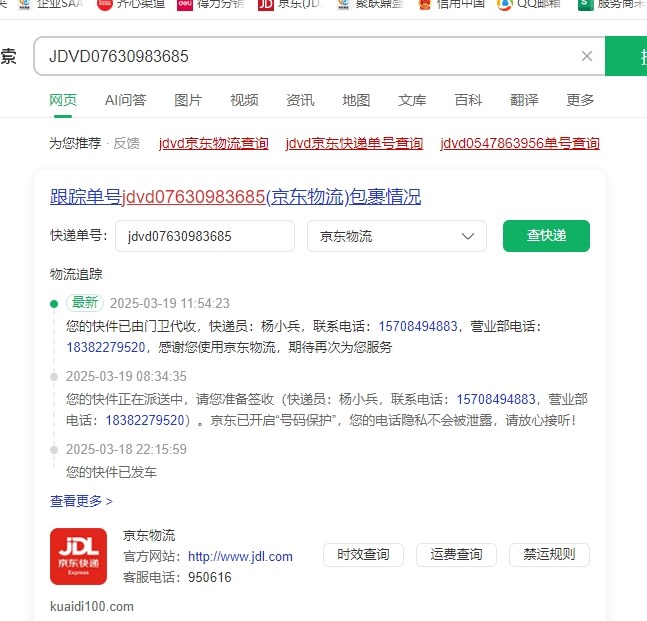647x621 pixels.
Task: Click phone 15708494883 in the latest entry
Action: [x=418, y=326]
